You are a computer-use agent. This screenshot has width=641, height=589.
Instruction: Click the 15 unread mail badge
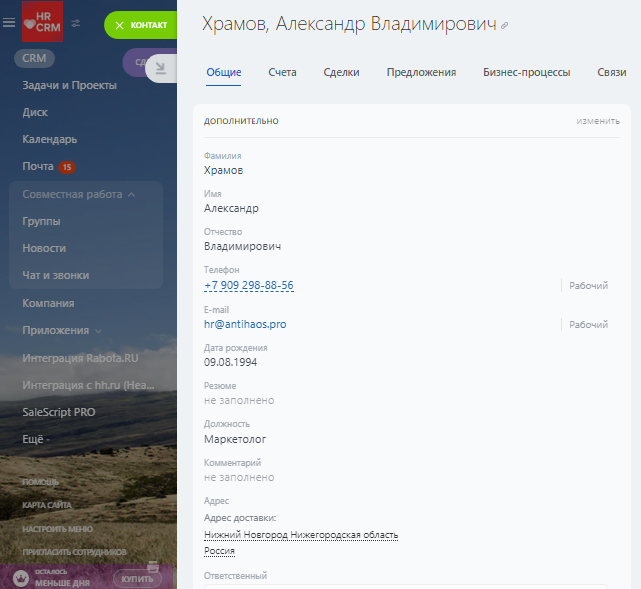click(x=67, y=167)
